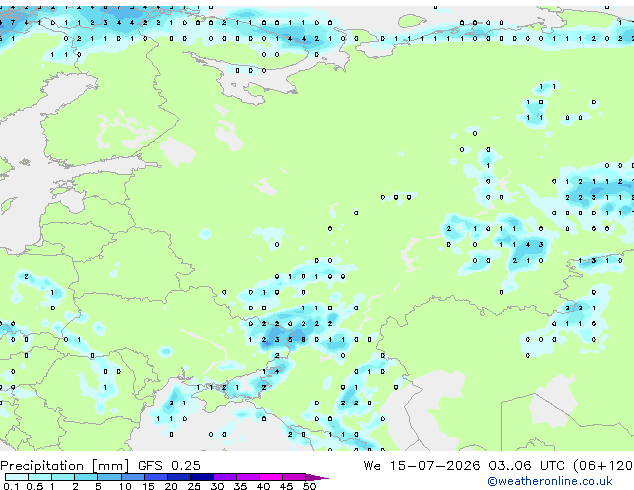Viewport: 634px width, 490px height.
Task: Click the 30–35 mm purple swatch
Action: [x=224, y=477]
